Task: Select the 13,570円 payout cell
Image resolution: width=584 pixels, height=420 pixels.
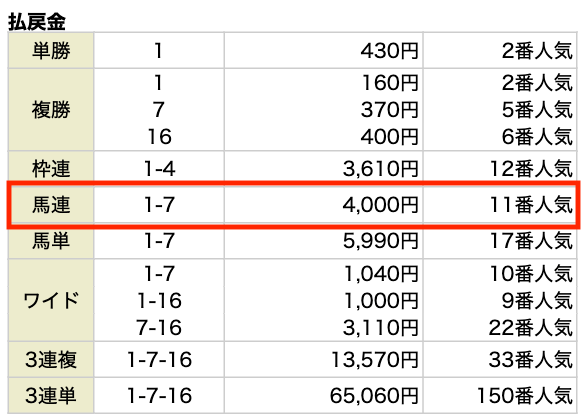Action: click(375, 360)
